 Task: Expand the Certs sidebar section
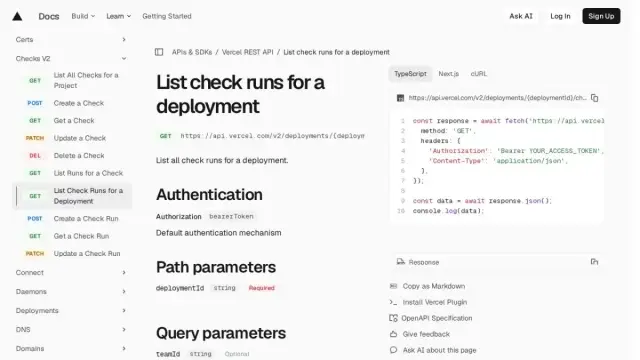(x=71, y=40)
